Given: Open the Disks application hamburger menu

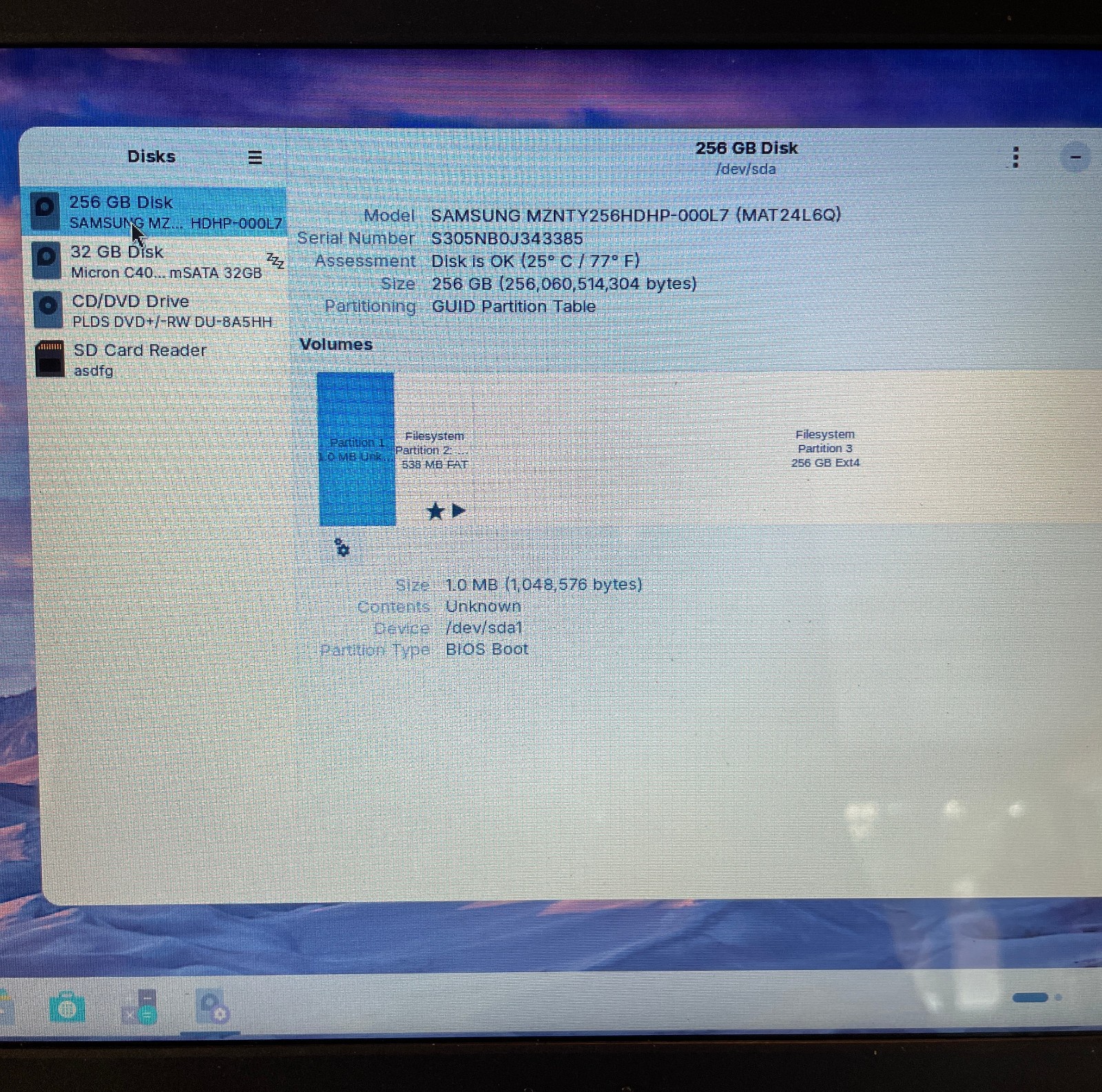Looking at the screenshot, I should (x=255, y=157).
